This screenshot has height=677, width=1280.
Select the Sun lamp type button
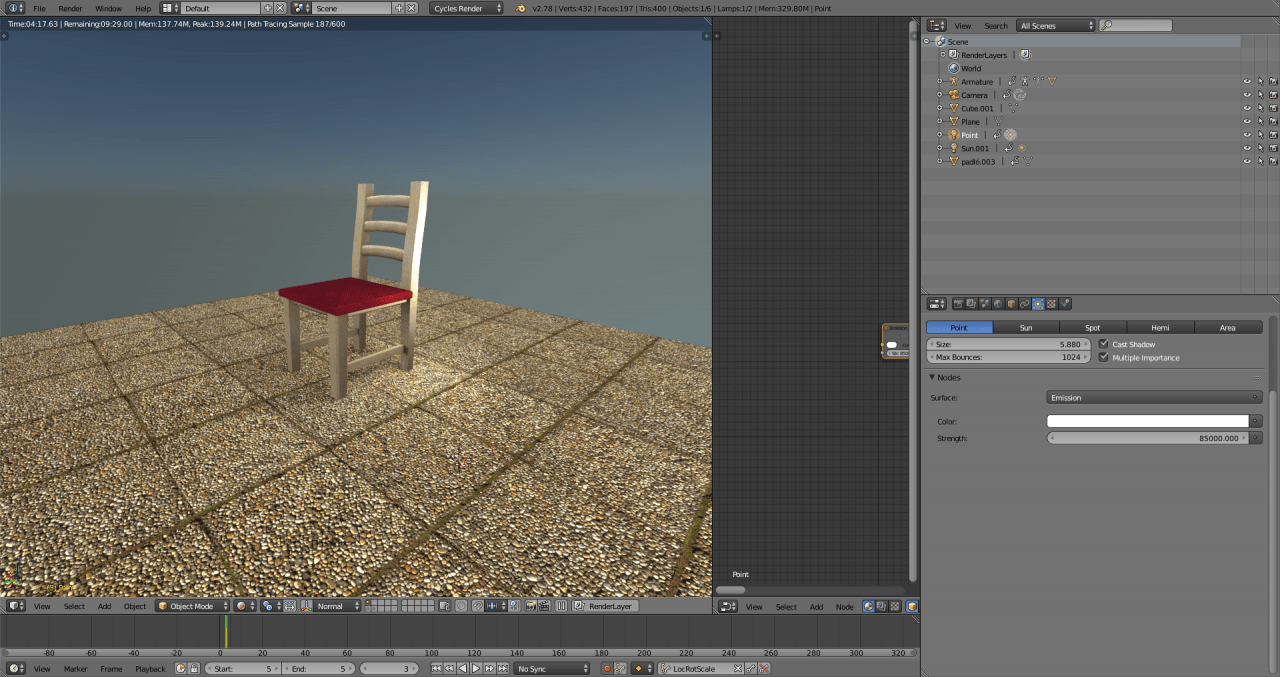point(1026,327)
